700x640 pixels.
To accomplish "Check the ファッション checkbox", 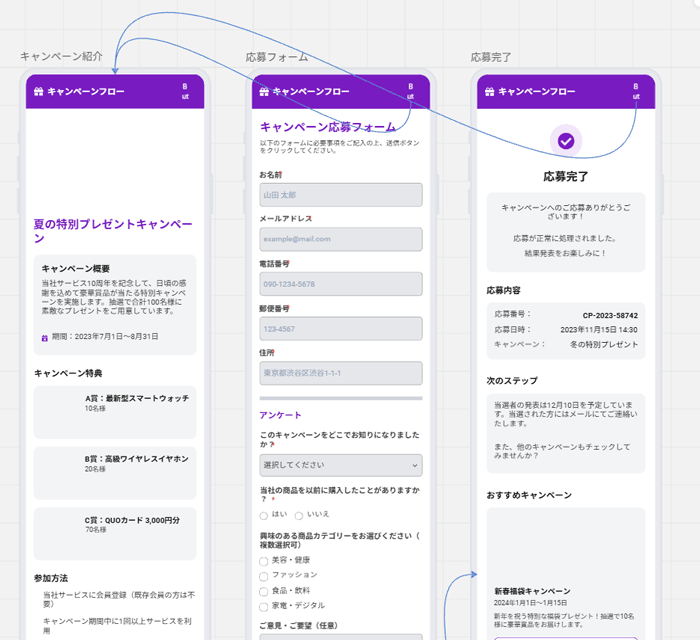I will pos(264,577).
